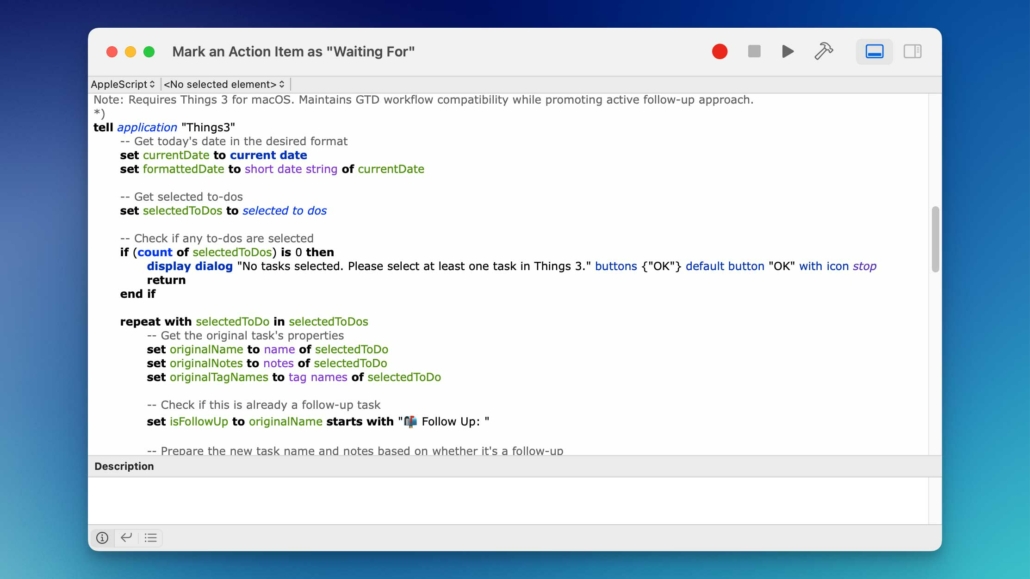Expand the "No selected element" popup

(224, 85)
